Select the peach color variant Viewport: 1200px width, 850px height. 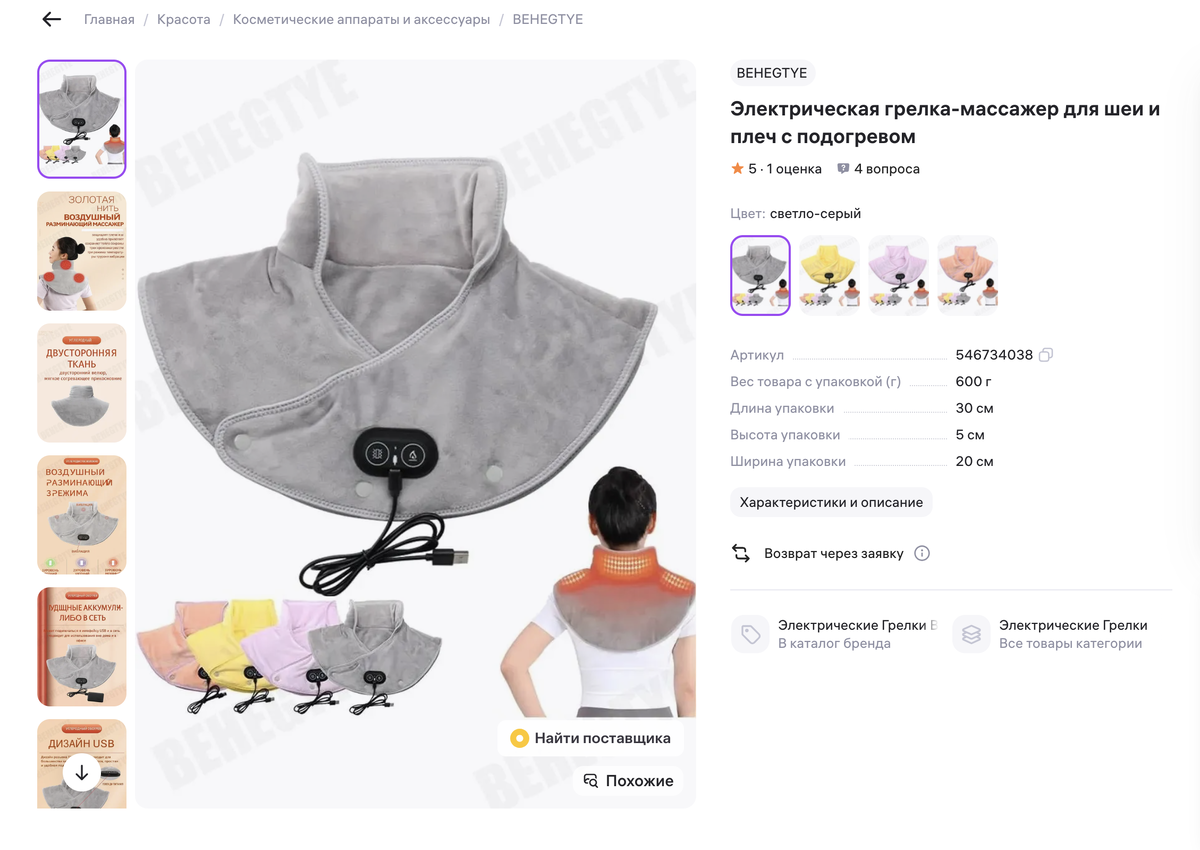(x=968, y=275)
